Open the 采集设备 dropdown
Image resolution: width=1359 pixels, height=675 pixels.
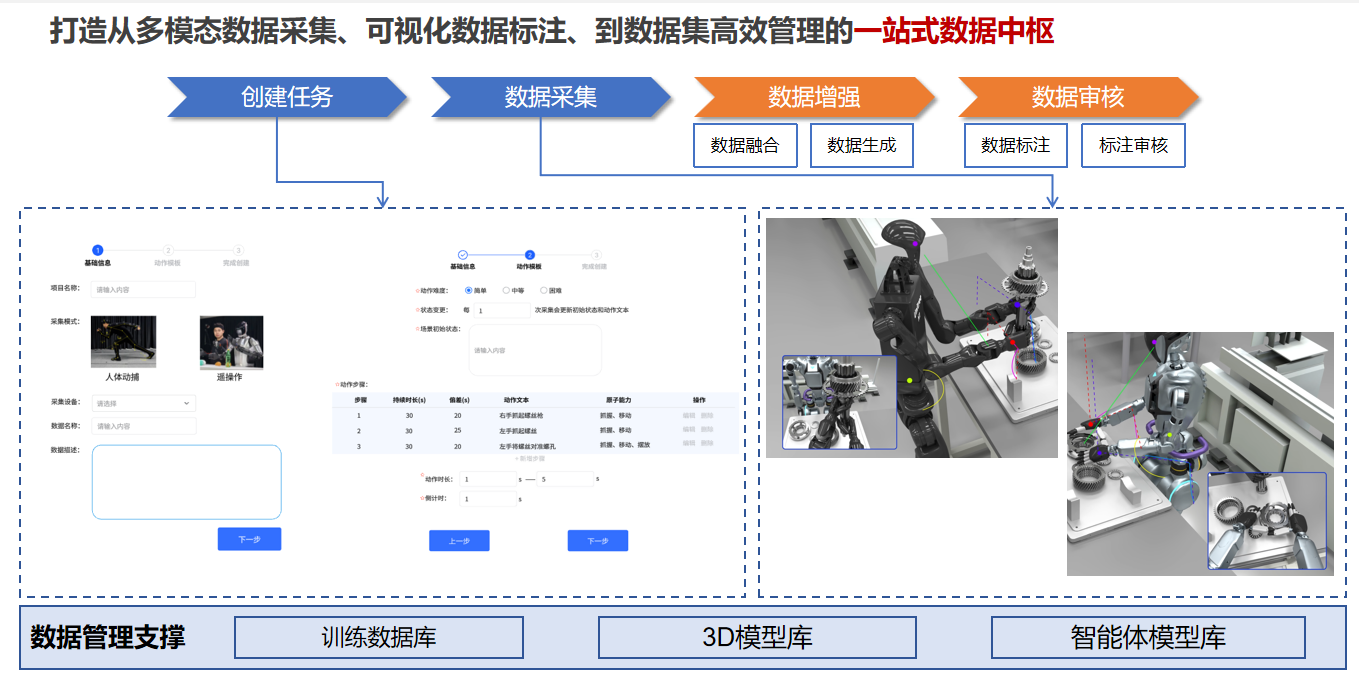(x=143, y=403)
